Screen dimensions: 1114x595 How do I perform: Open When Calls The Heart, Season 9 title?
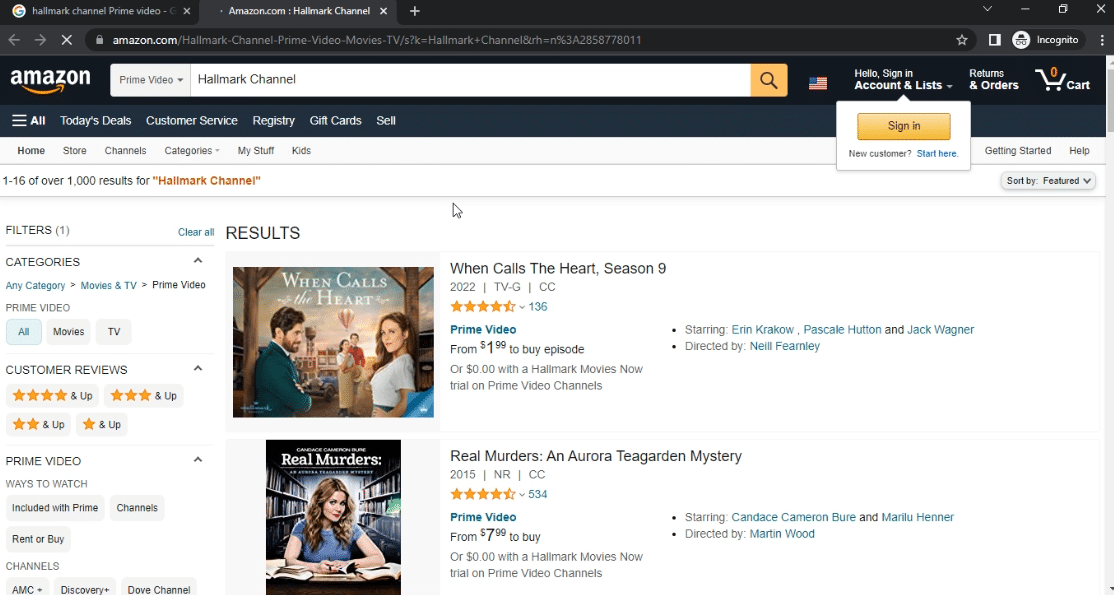point(558,269)
